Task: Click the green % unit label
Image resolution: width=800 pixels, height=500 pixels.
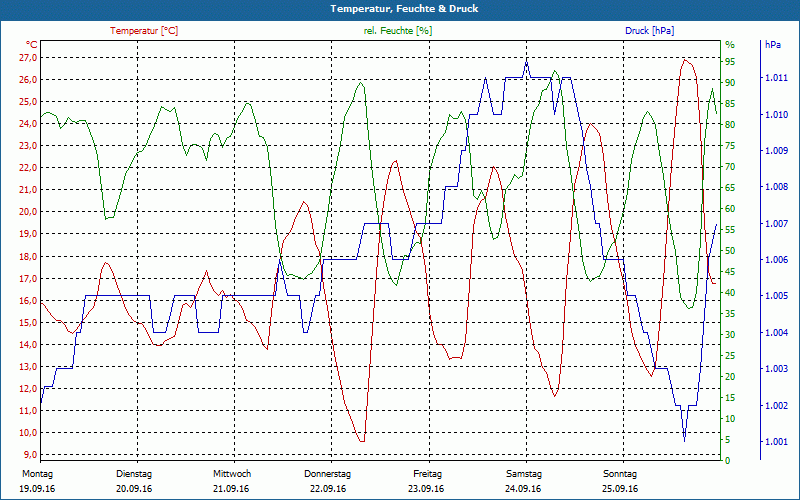Action: tap(730, 45)
